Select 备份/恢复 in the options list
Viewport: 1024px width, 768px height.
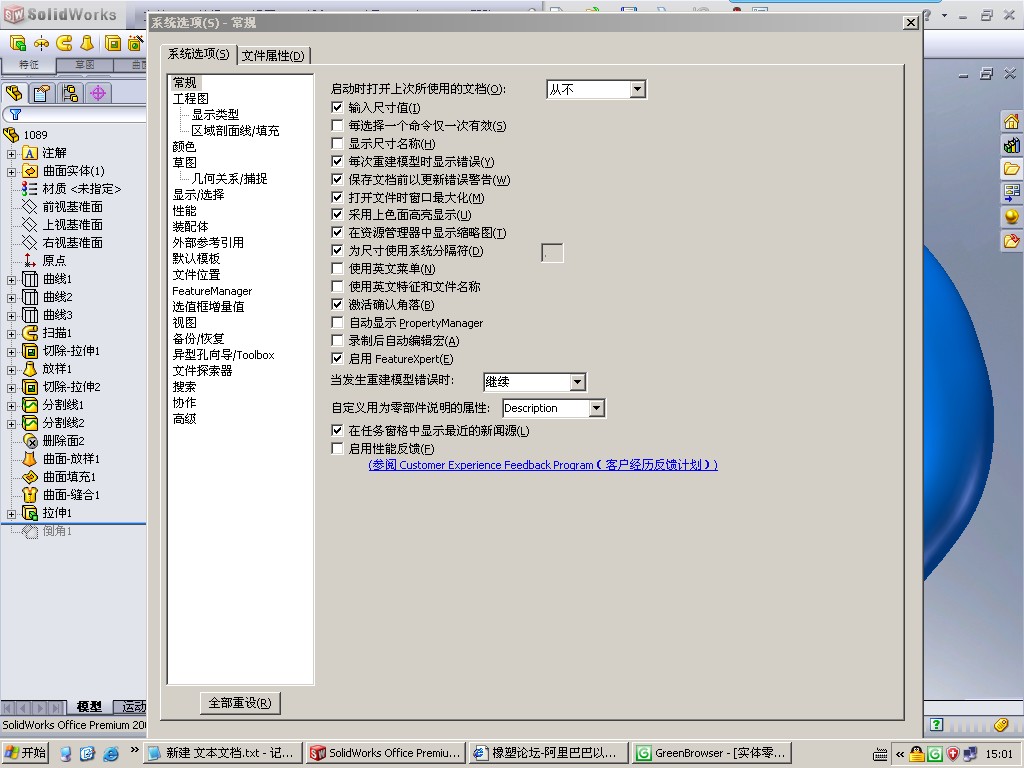pos(199,338)
